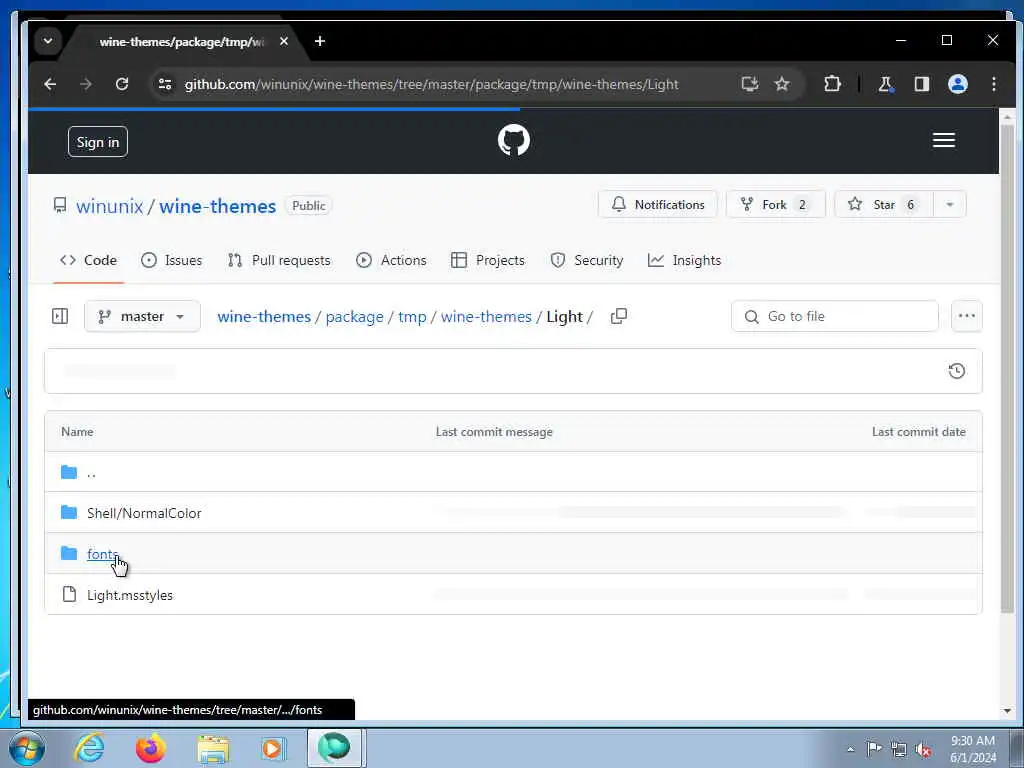Open Windows Explorer from the taskbar
Image resolution: width=1024 pixels, height=768 pixels.
coord(213,748)
